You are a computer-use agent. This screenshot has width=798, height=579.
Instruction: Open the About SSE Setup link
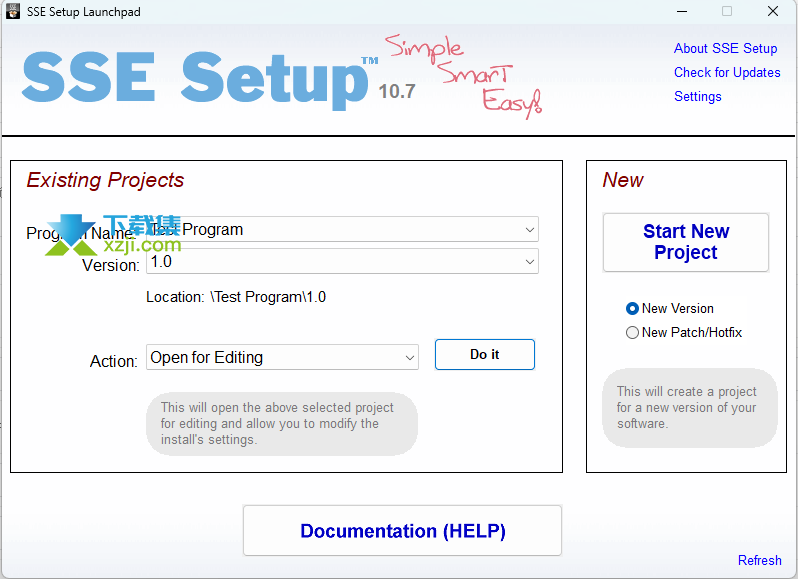(725, 48)
